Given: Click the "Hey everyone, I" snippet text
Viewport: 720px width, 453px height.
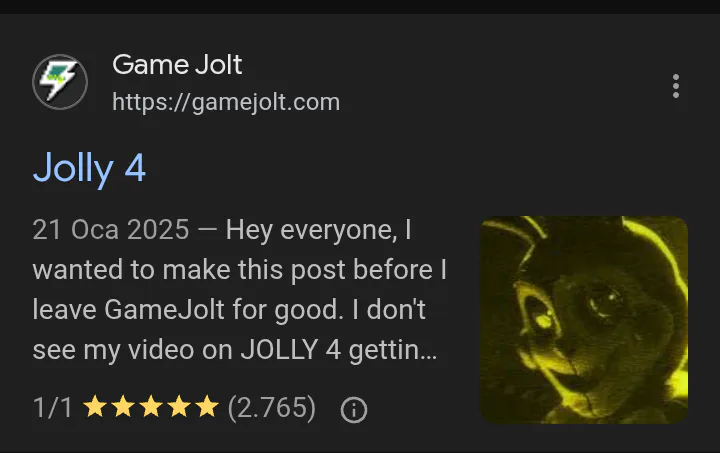Looking at the screenshot, I should point(318,230).
